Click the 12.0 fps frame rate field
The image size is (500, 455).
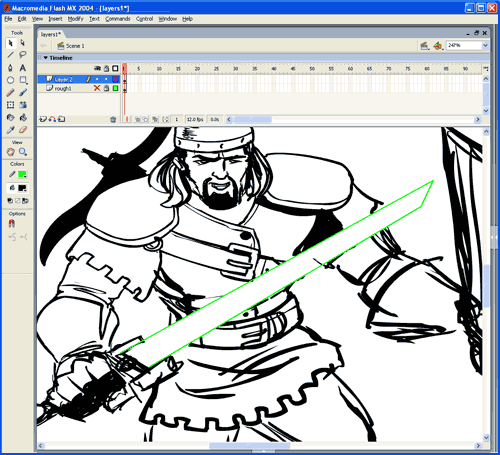point(195,119)
